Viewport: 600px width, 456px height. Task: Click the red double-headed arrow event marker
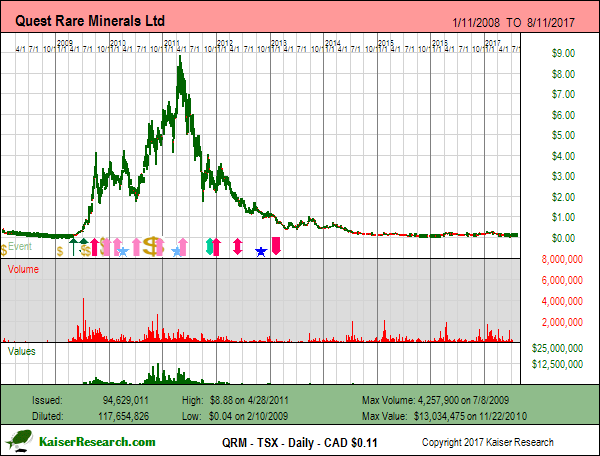238,247
